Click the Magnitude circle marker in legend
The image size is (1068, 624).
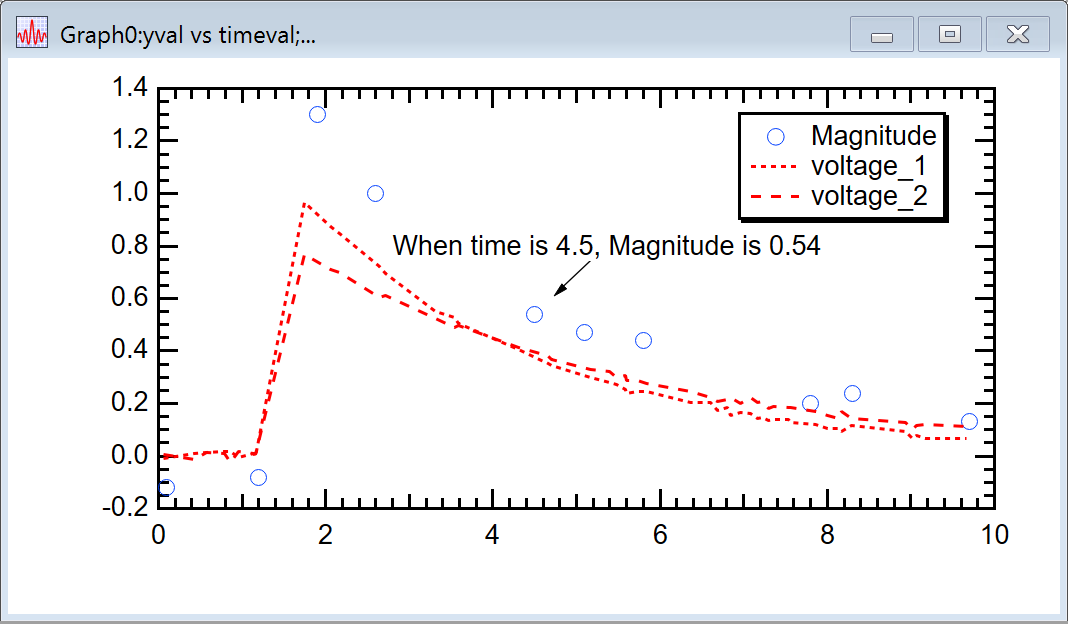[775, 136]
